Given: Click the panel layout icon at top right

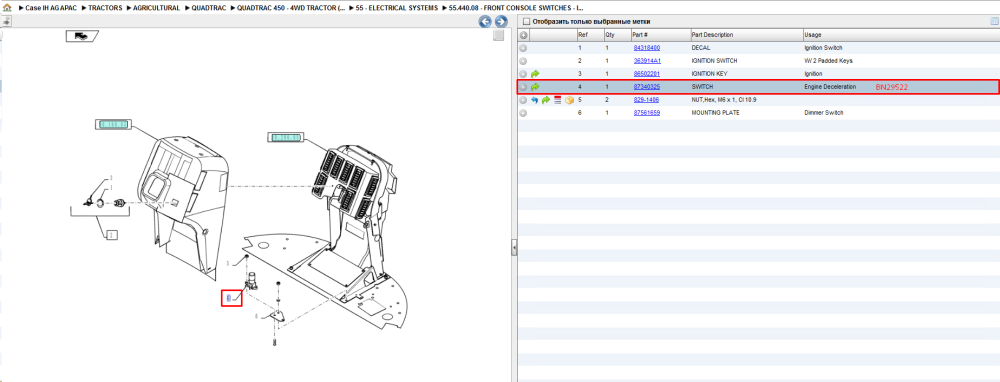Looking at the screenshot, I should (x=993, y=22).
